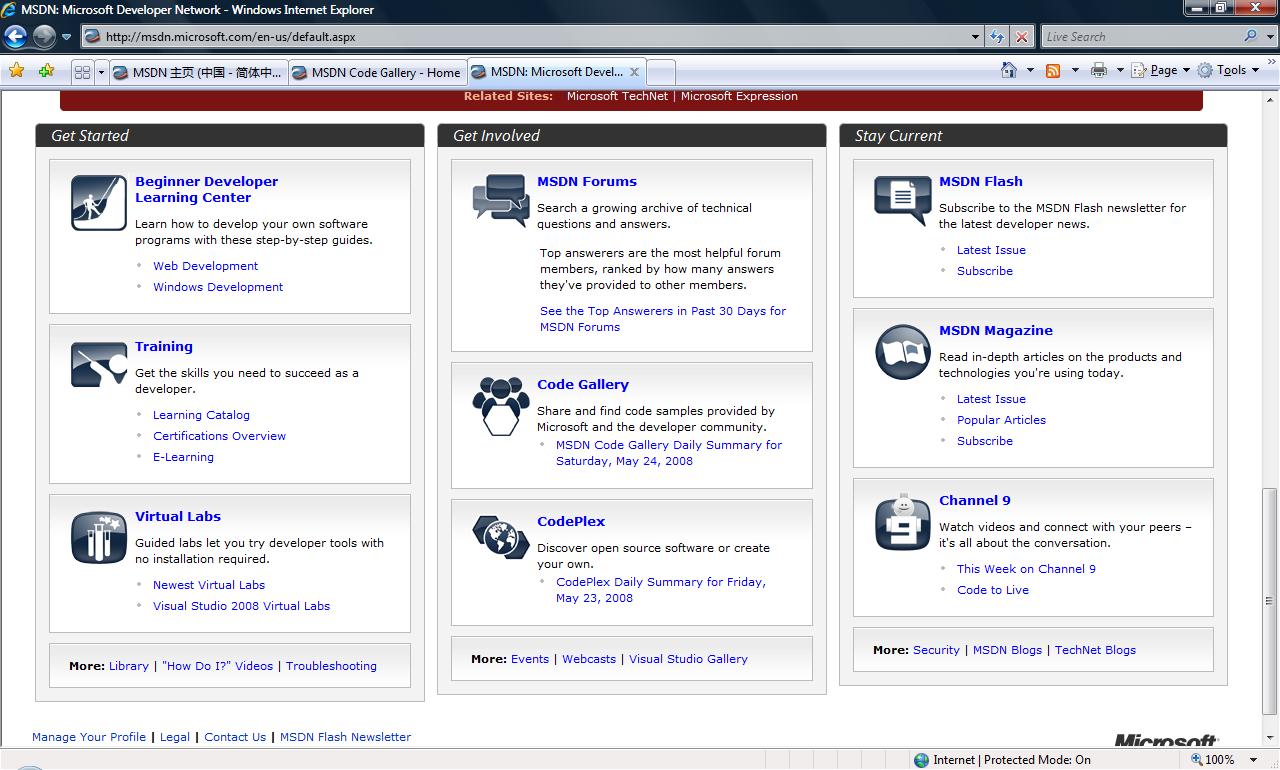Screen dimensions: 1280x770
Task: Open MSDN Code Gallery Daily Summary link
Action: pyautogui.click(x=669, y=453)
